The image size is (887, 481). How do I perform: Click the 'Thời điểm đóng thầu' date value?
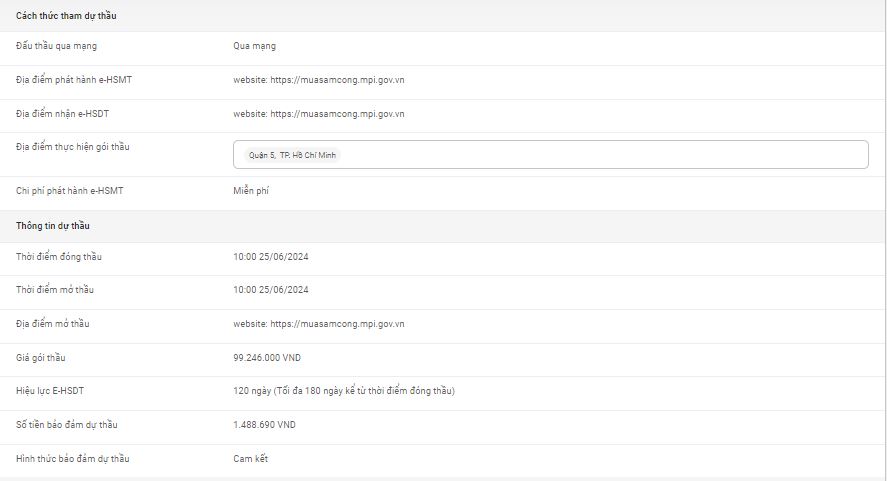[x=270, y=257]
